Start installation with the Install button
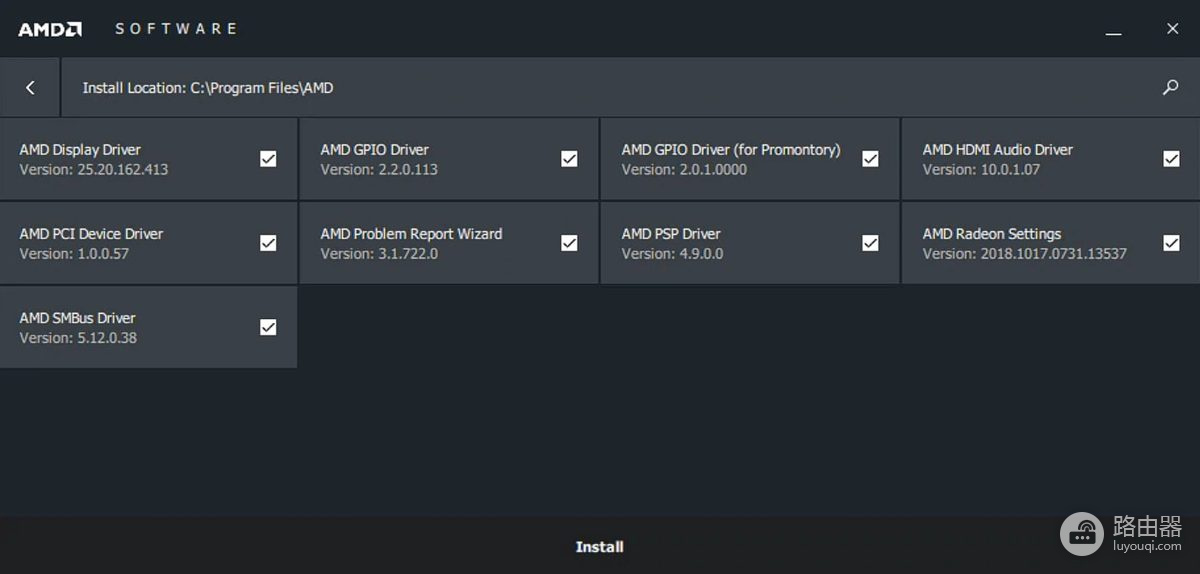Viewport: 1200px width, 574px height. point(600,546)
